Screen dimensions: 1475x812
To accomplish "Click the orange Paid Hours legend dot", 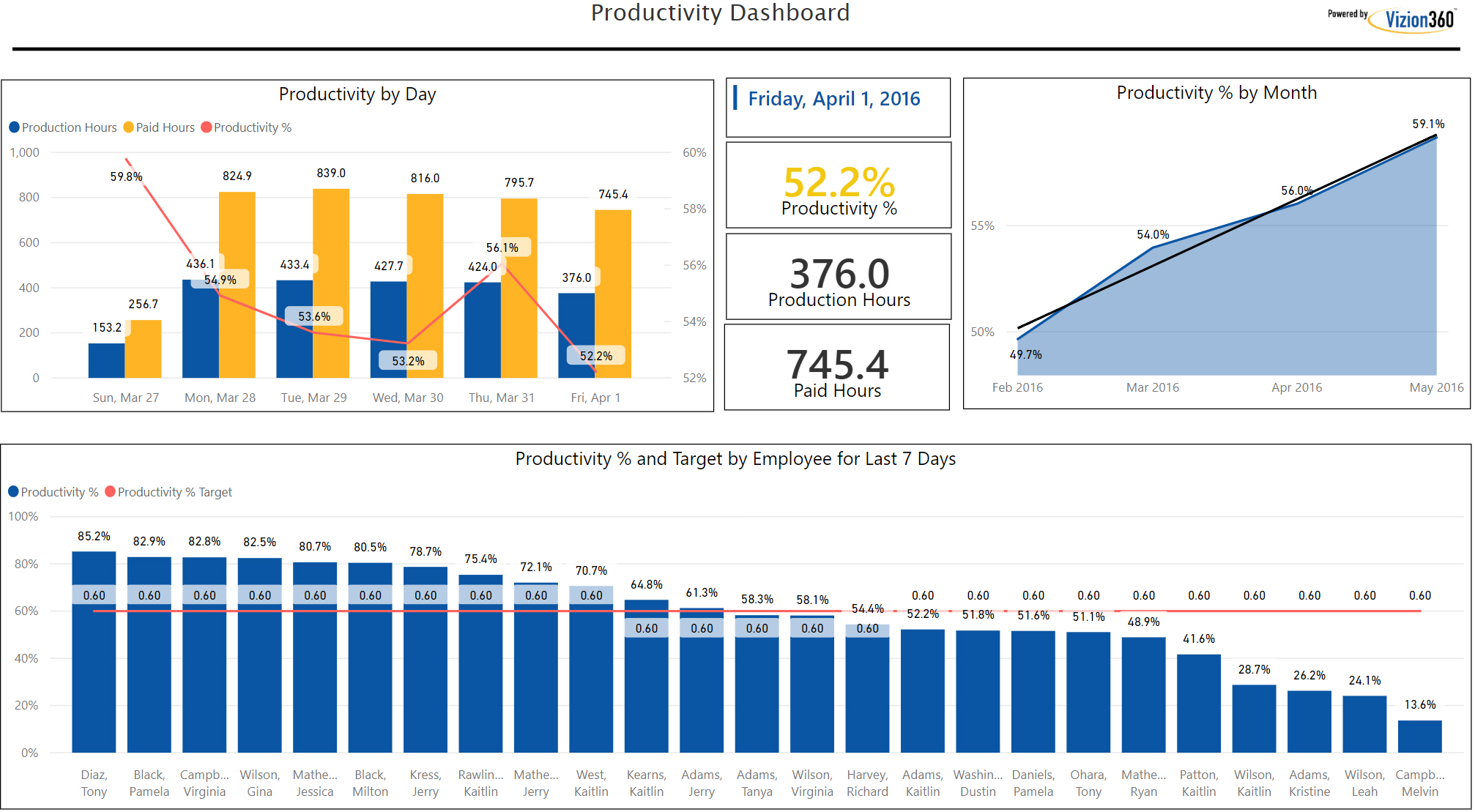I will (128, 127).
